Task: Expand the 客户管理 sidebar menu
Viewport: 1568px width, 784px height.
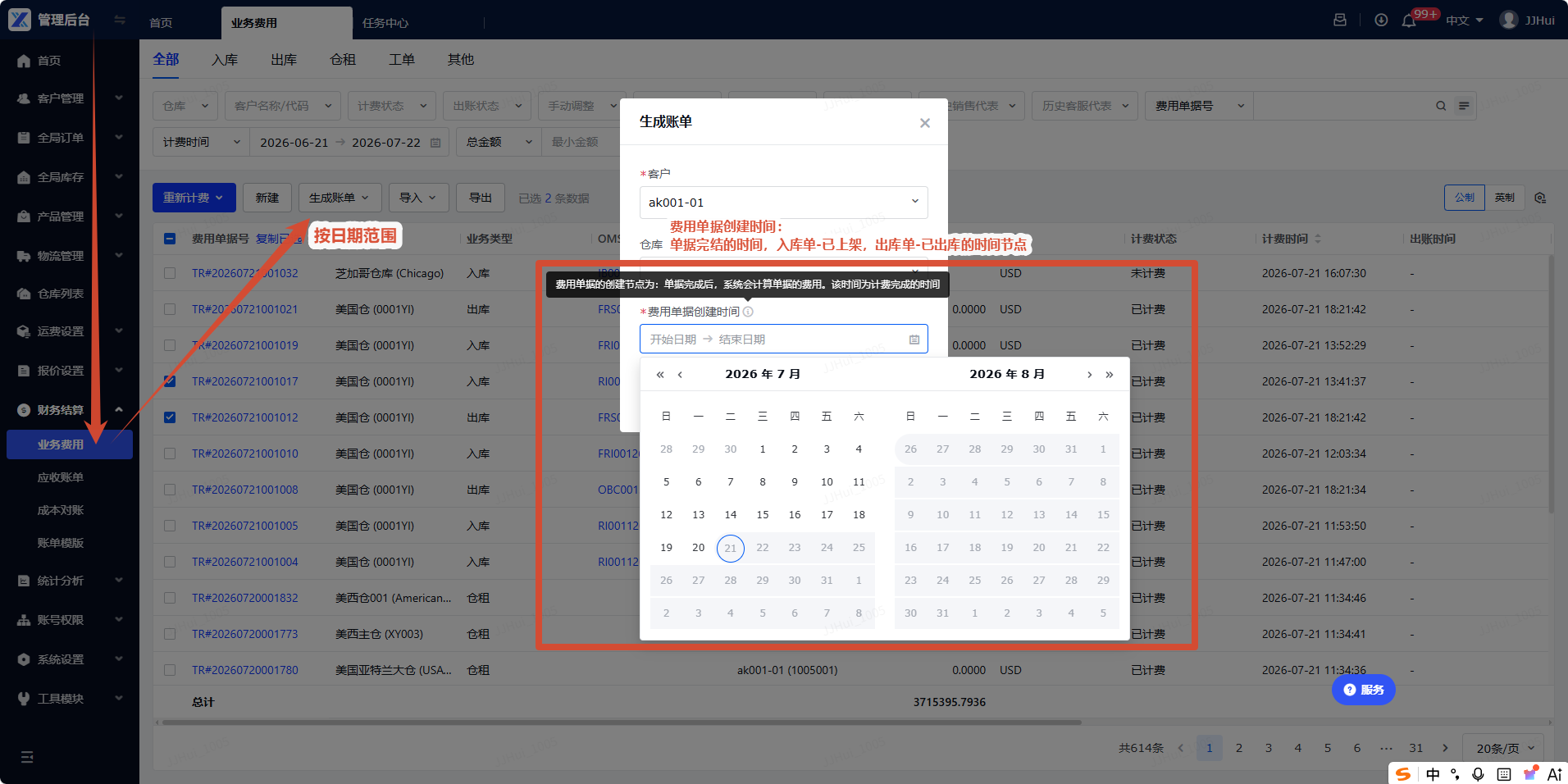Action: 70,98
